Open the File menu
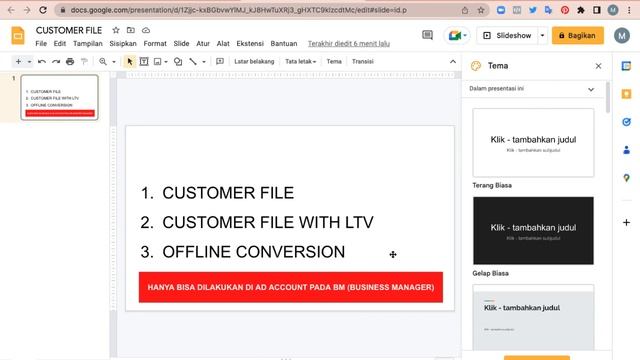Viewport: 640px width, 360px height. (x=41, y=44)
